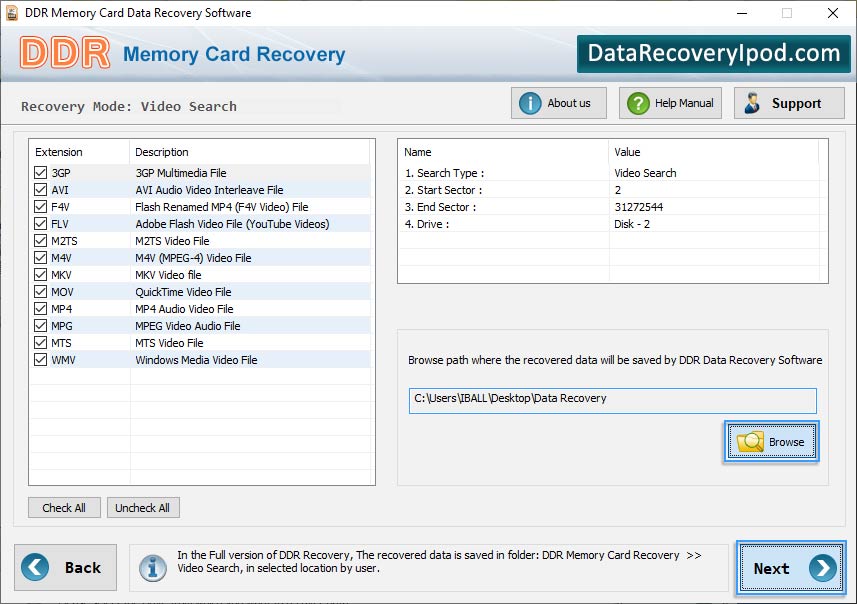The height and width of the screenshot is (604, 857).
Task: Proceed with the Next text label
Action: tap(771, 568)
